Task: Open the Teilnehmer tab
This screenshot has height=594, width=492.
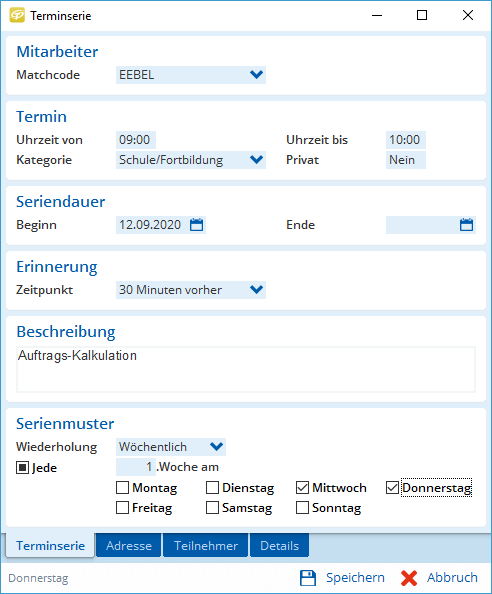Action: (x=206, y=546)
